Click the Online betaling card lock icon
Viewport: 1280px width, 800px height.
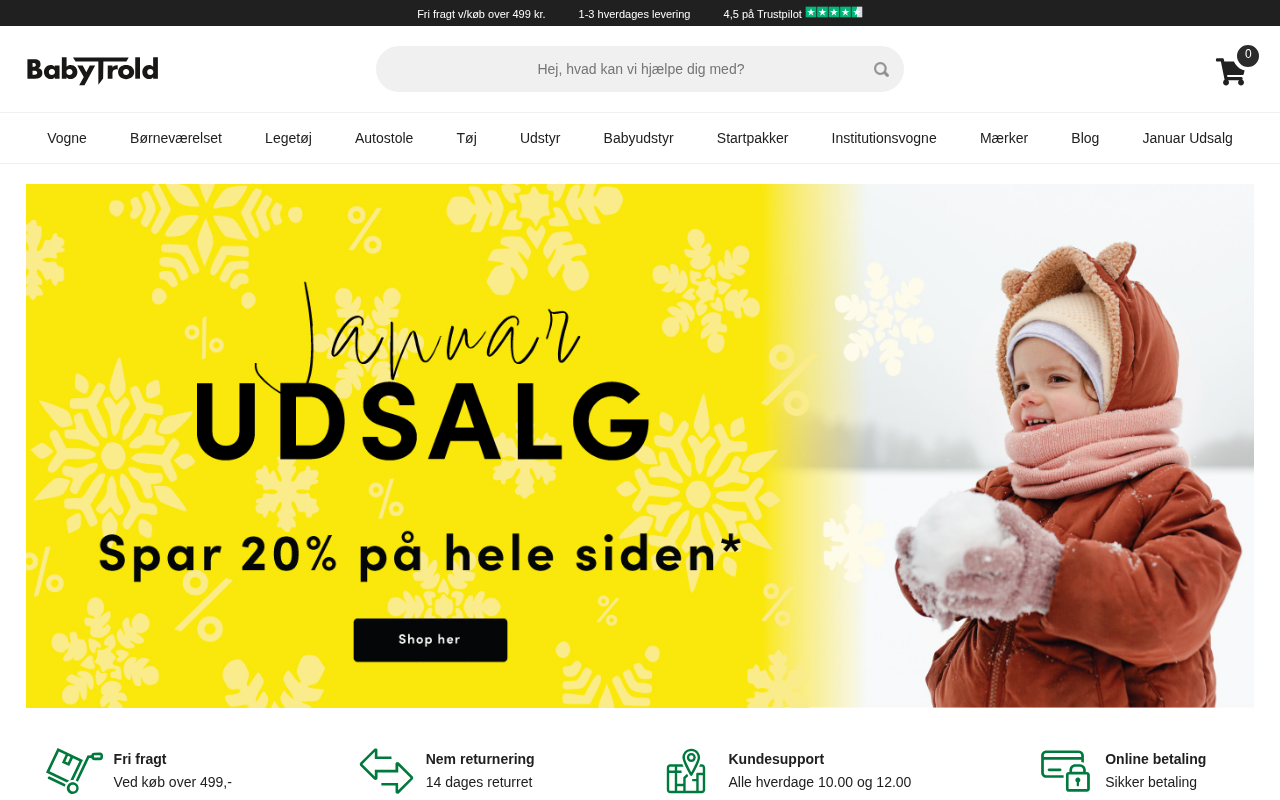pos(1065,770)
